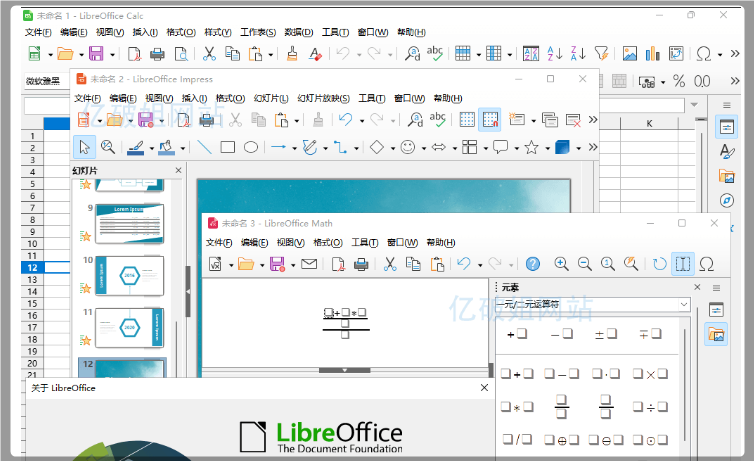Click Line Color pen swatch in Impress
Image resolution: width=754 pixels, height=461 pixels.
(x=136, y=147)
